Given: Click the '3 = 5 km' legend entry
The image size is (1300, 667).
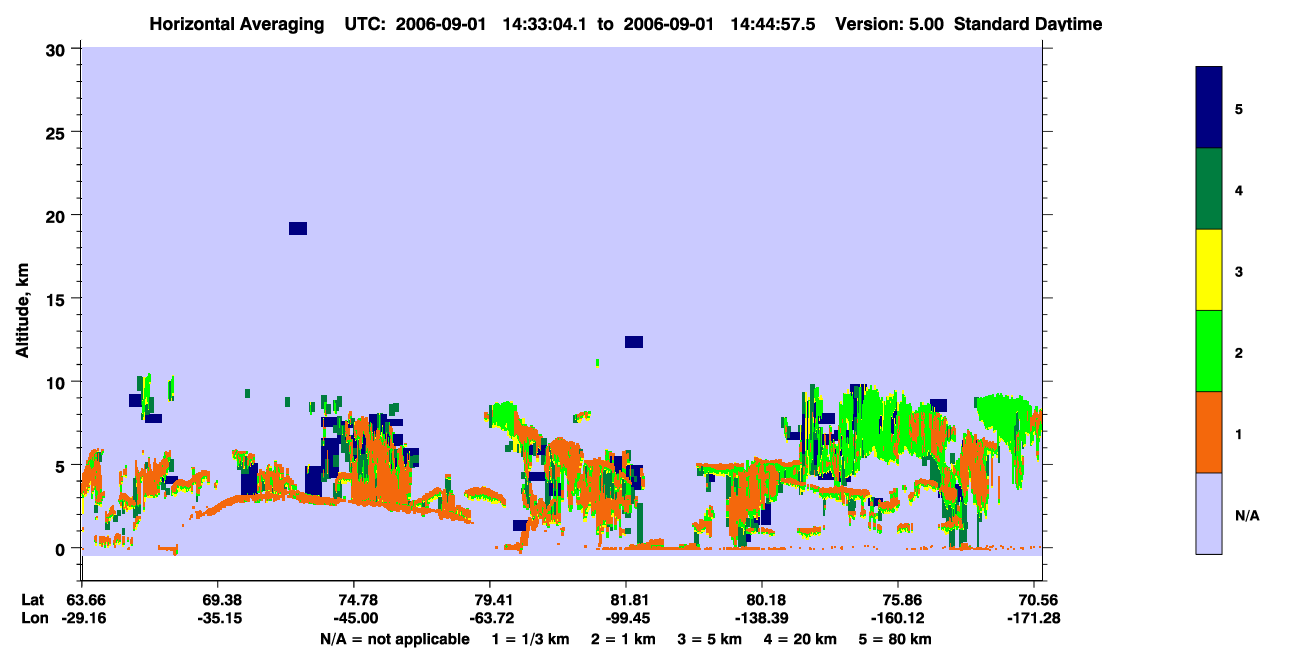Looking at the screenshot, I should [x=712, y=639].
